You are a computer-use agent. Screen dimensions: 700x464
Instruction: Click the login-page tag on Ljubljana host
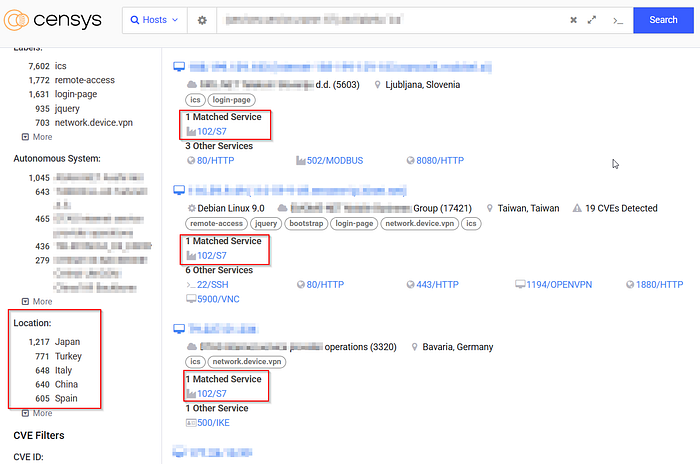(x=231, y=100)
